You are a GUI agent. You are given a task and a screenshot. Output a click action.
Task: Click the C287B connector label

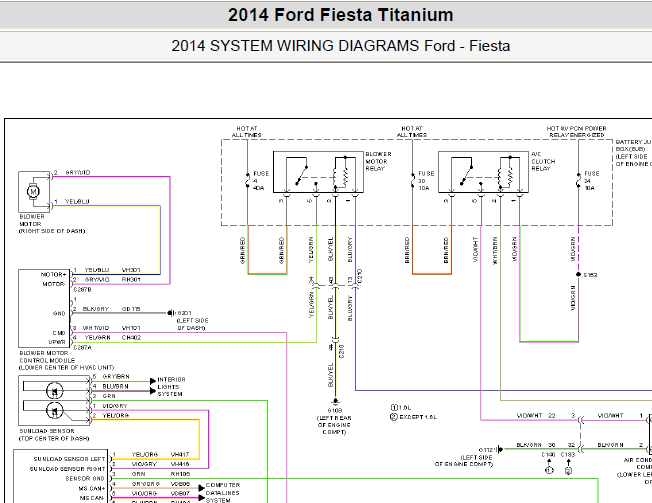82,289
